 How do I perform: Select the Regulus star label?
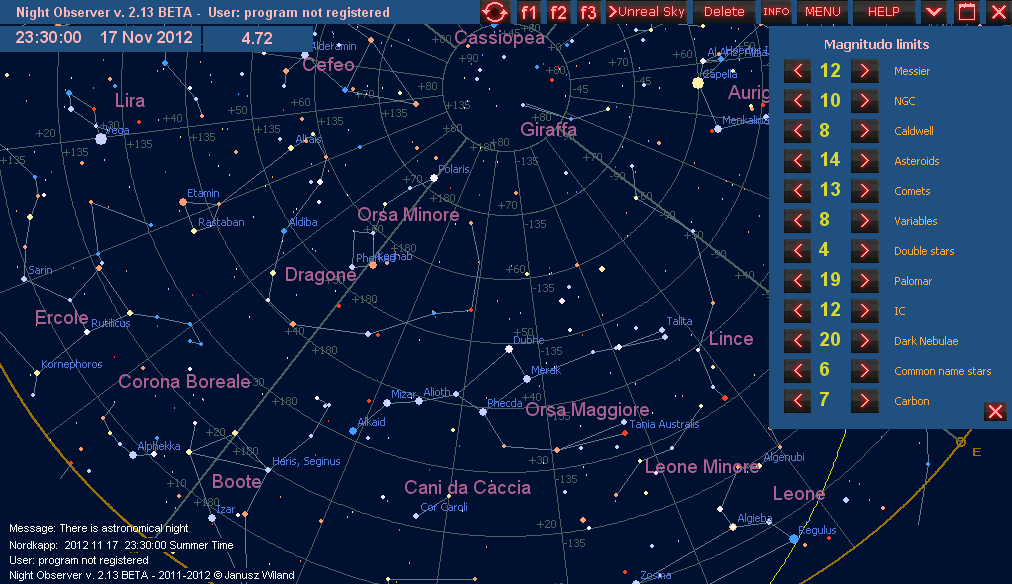point(817,530)
